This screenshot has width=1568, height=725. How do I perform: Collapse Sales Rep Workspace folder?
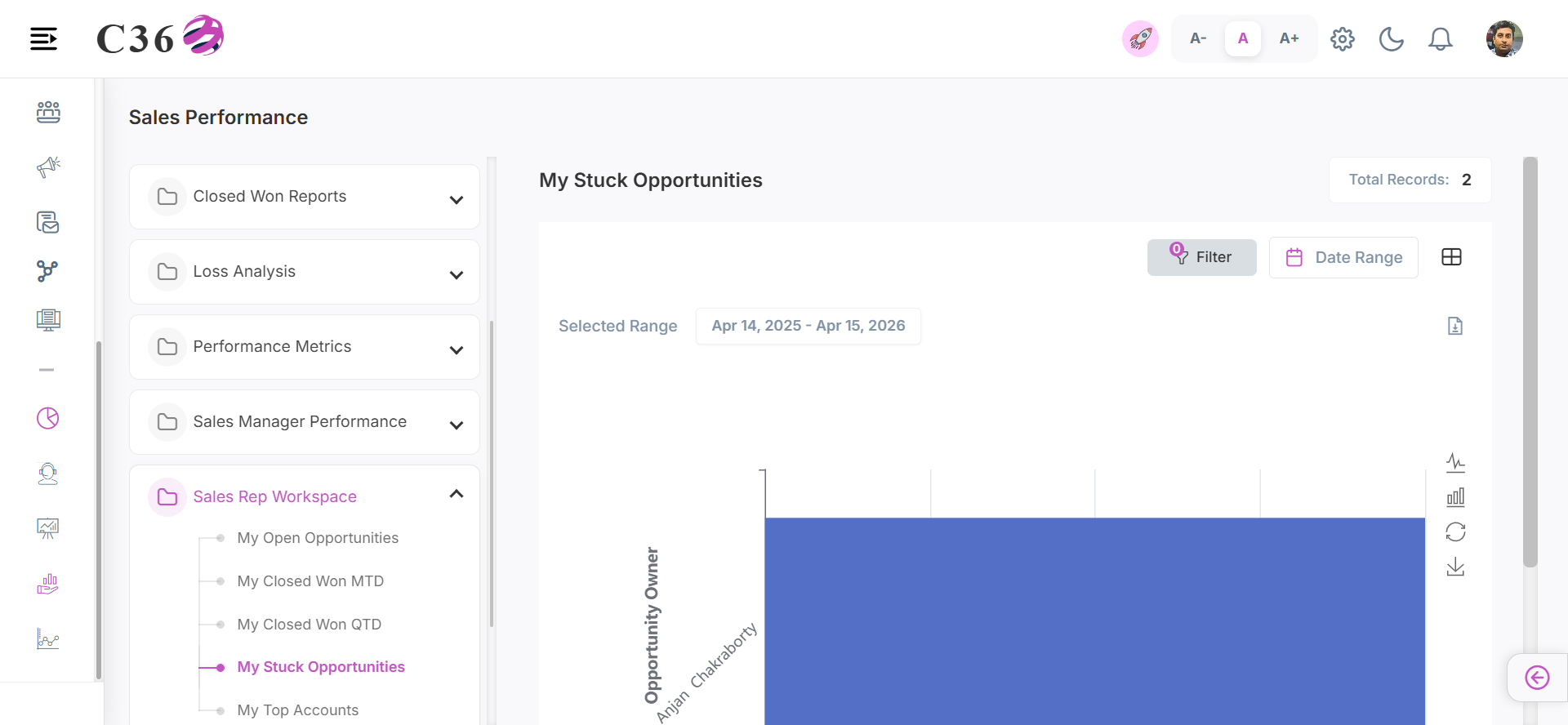point(305,496)
